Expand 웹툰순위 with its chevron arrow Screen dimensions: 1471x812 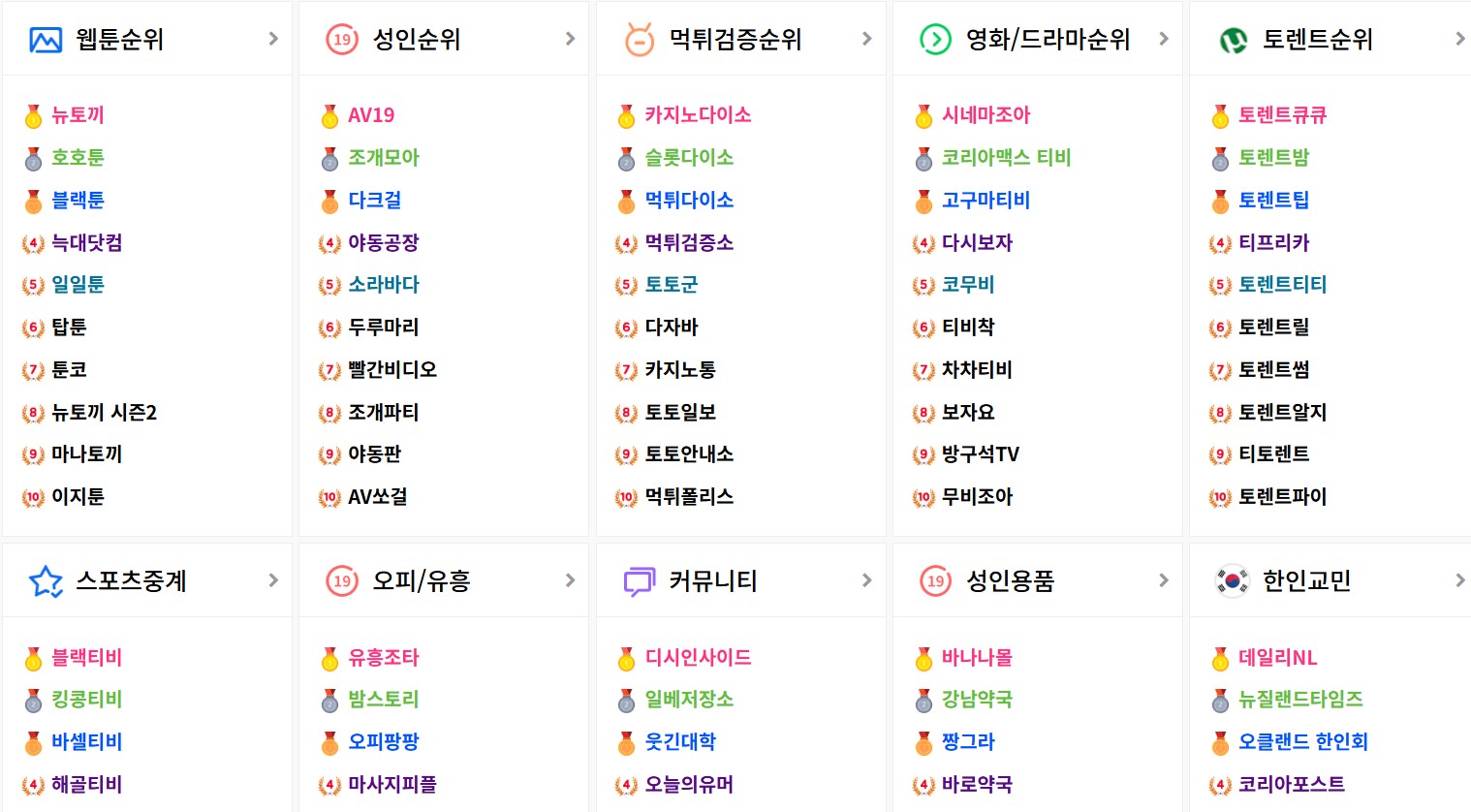point(273,39)
